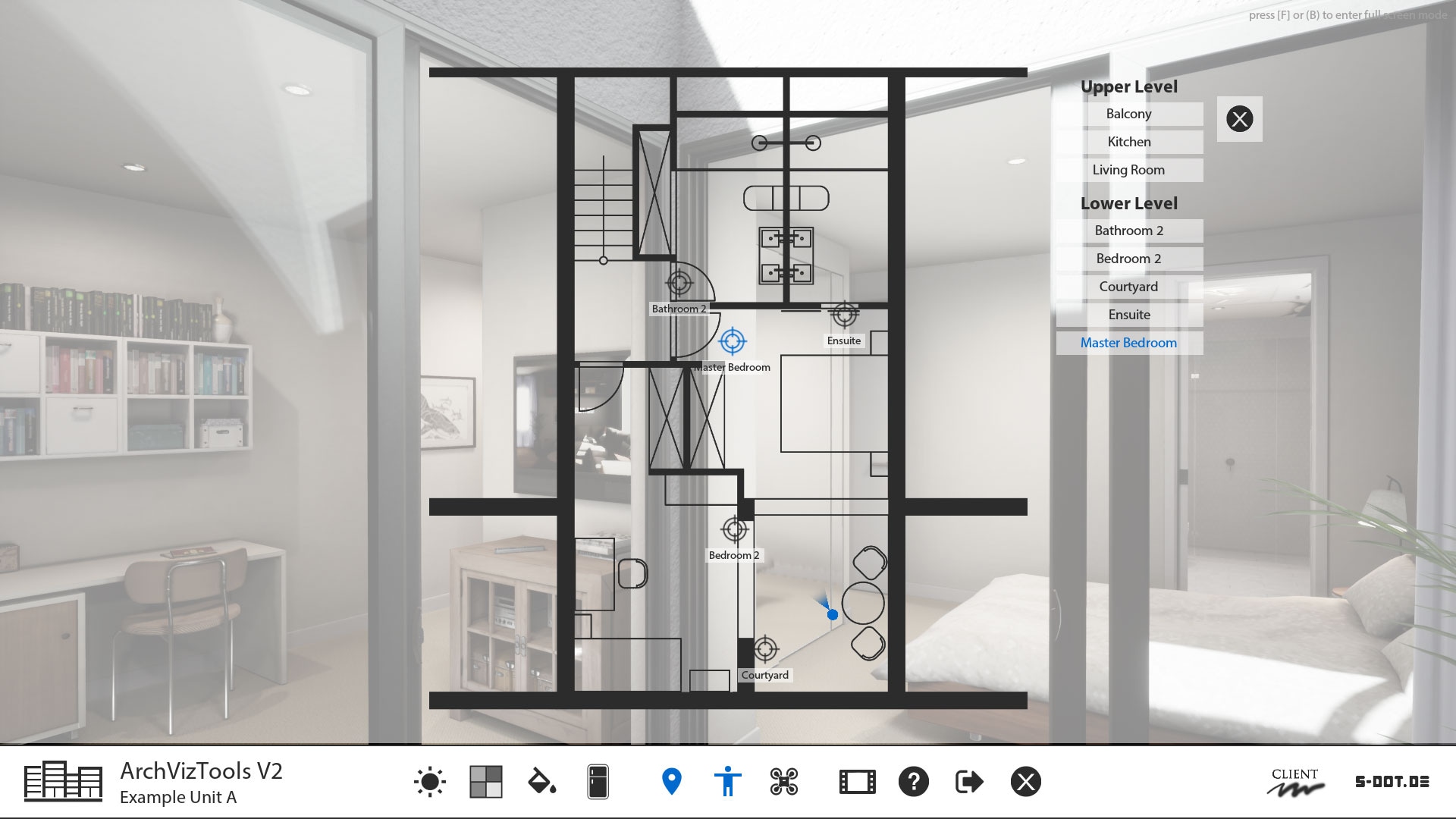
Task: Click the exit/reset X button bottom toolbar
Action: (1026, 782)
